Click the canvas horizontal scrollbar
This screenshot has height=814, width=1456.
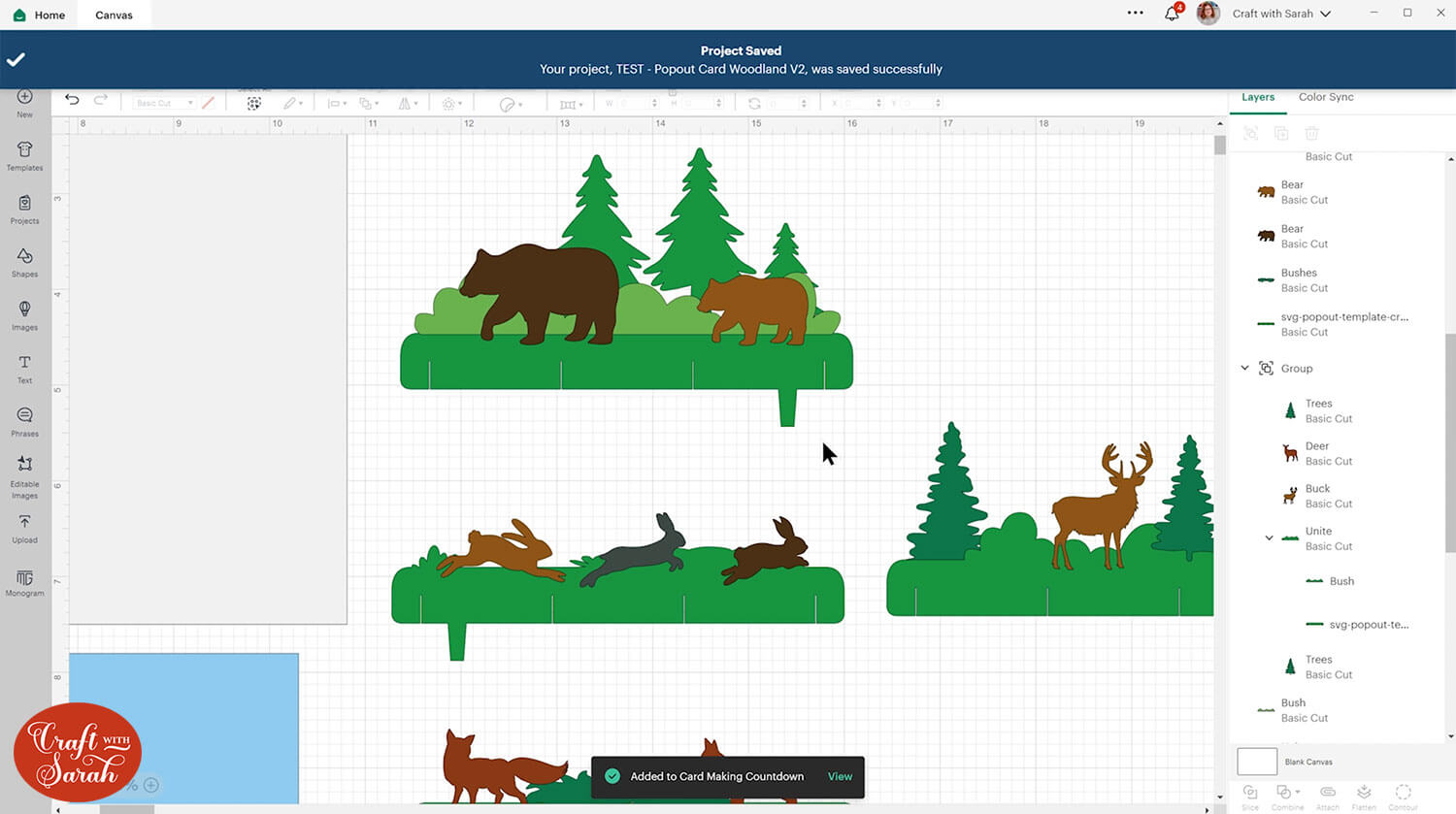pyautogui.click(x=127, y=809)
